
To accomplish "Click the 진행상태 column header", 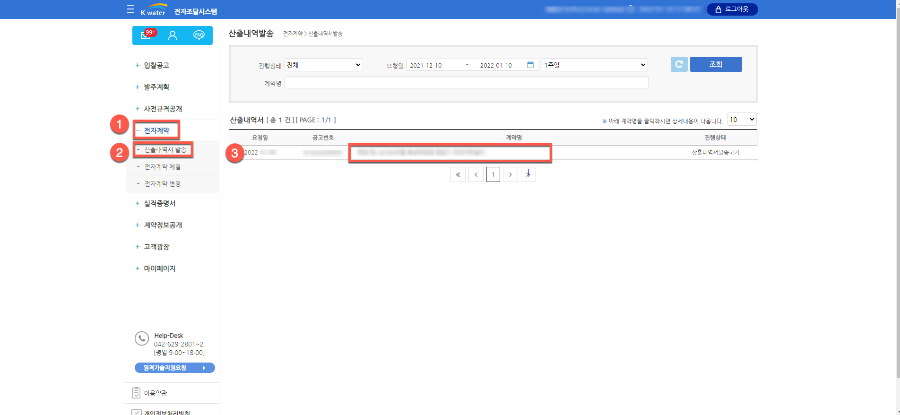I will tap(715, 138).
